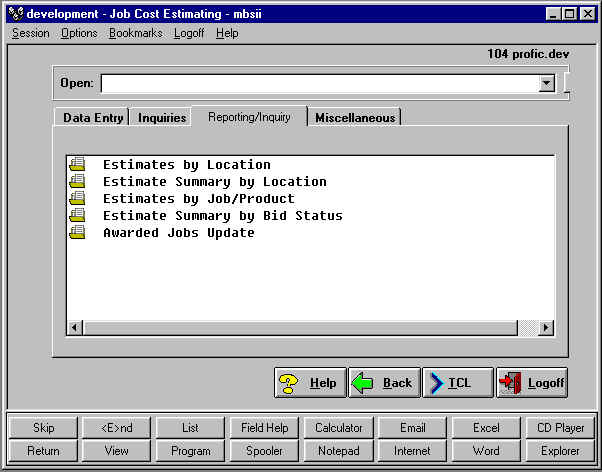Viewport: 602px width, 472px height.
Task: Click the report icon beside Estimates by Location
Action: pyautogui.click(x=77, y=164)
